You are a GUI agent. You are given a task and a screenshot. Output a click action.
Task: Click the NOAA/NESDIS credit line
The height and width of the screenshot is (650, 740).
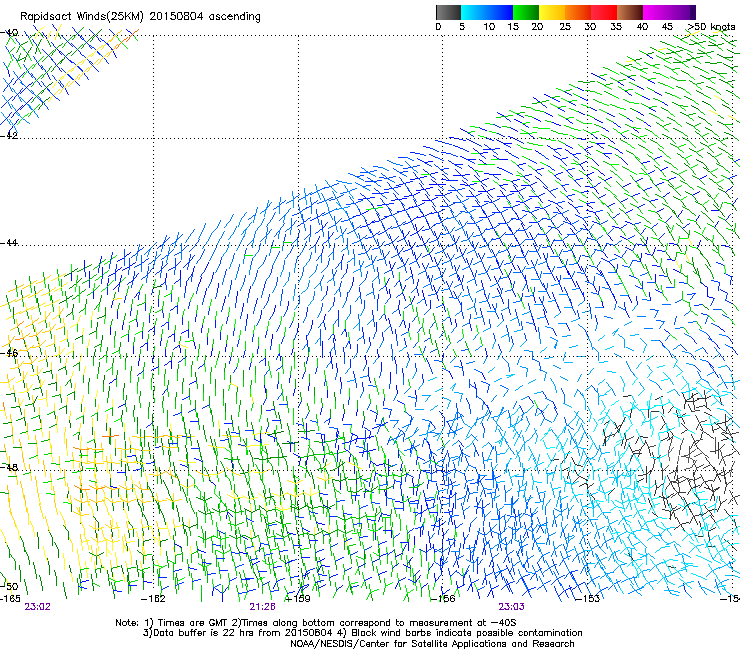click(x=432, y=644)
